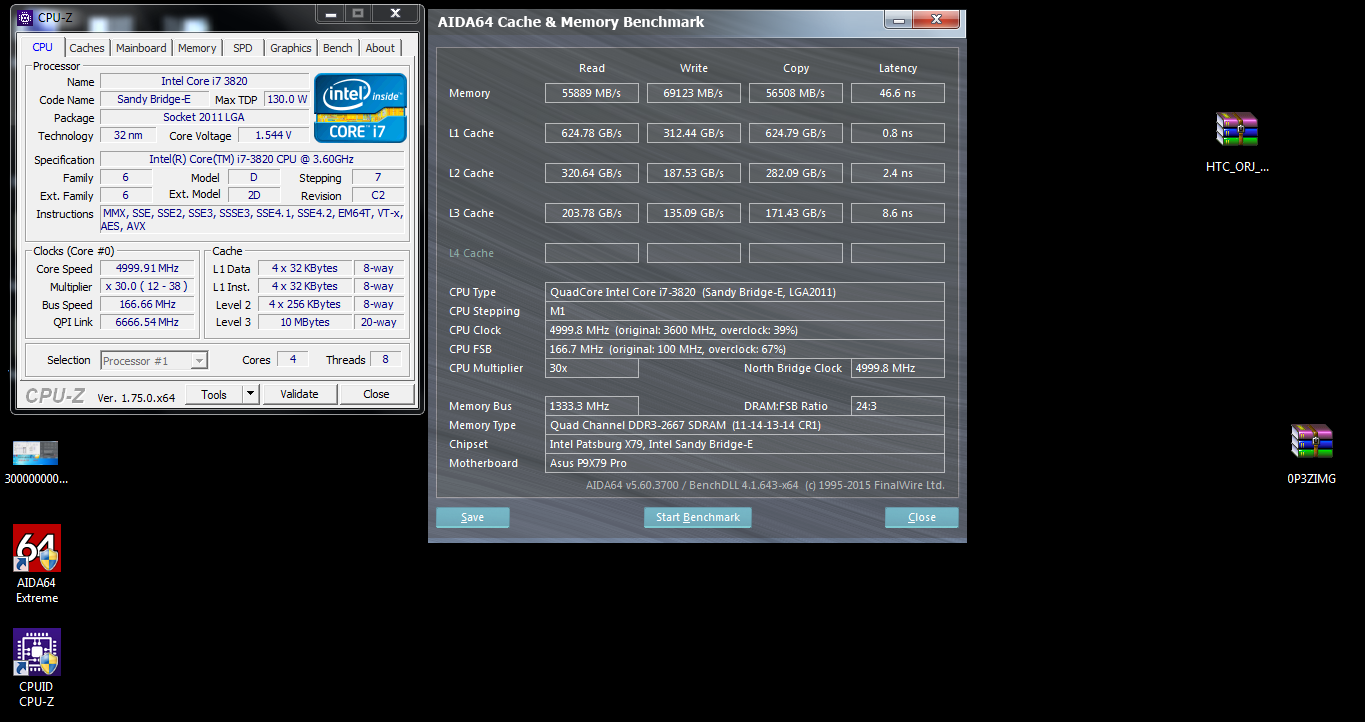Open 0P3ZIMG archive on desktop

1311,455
